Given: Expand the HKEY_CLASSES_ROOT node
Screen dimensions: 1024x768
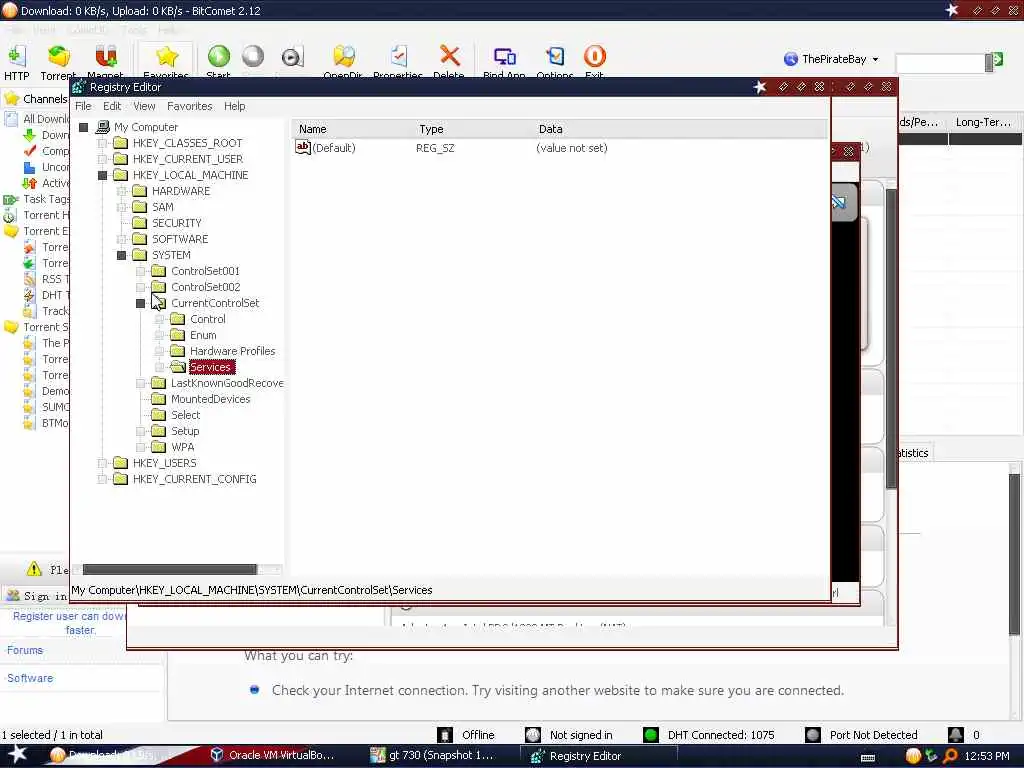Looking at the screenshot, I should [103, 143].
